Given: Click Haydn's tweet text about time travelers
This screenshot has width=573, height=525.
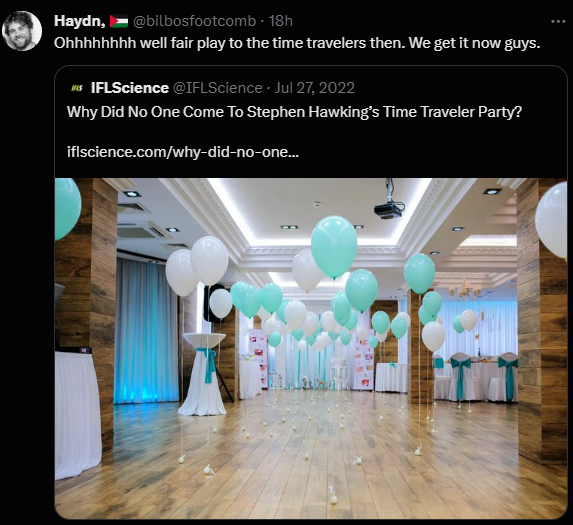Looking at the screenshot, I should [297, 43].
